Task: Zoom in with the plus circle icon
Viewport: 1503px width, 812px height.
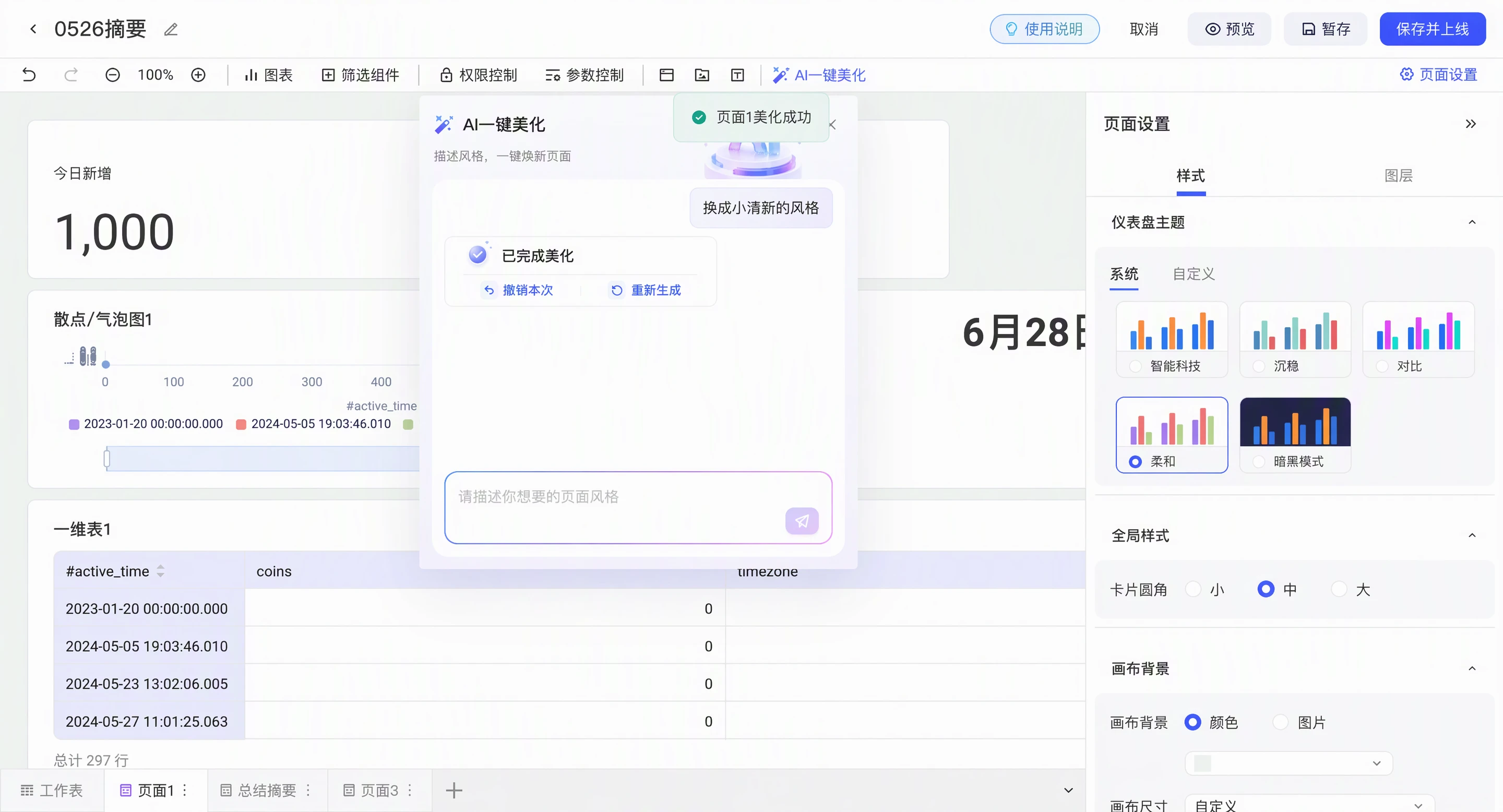Action: coord(198,75)
